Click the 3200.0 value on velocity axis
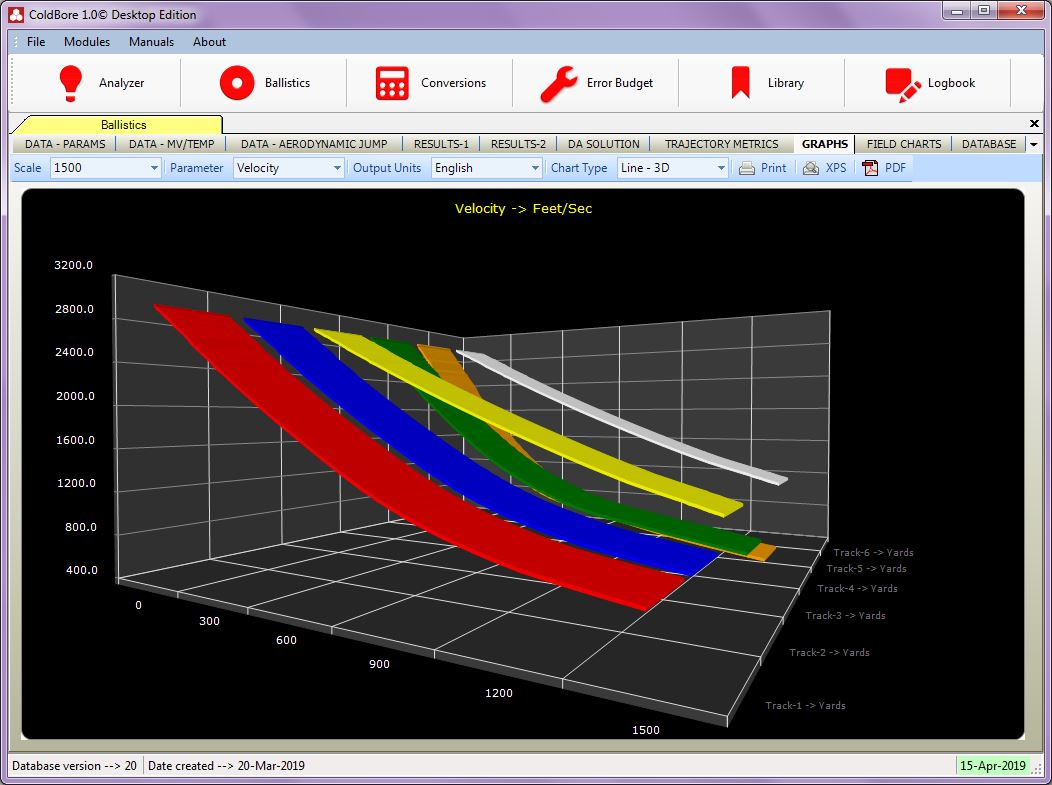Image resolution: width=1052 pixels, height=785 pixels. (x=74, y=265)
